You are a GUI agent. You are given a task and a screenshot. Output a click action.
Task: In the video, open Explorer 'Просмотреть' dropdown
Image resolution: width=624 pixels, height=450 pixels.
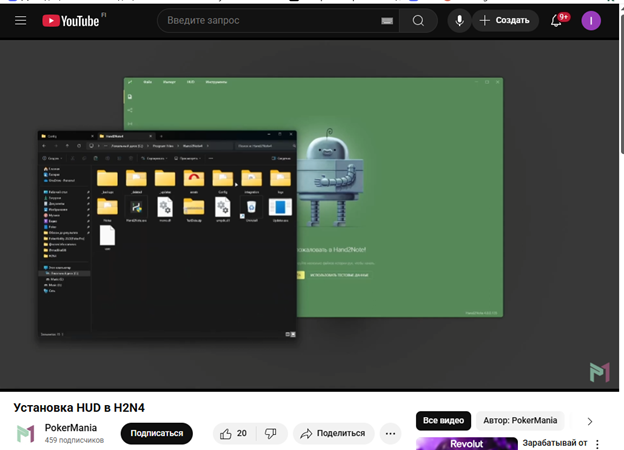pyautogui.click(x=187, y=158)
